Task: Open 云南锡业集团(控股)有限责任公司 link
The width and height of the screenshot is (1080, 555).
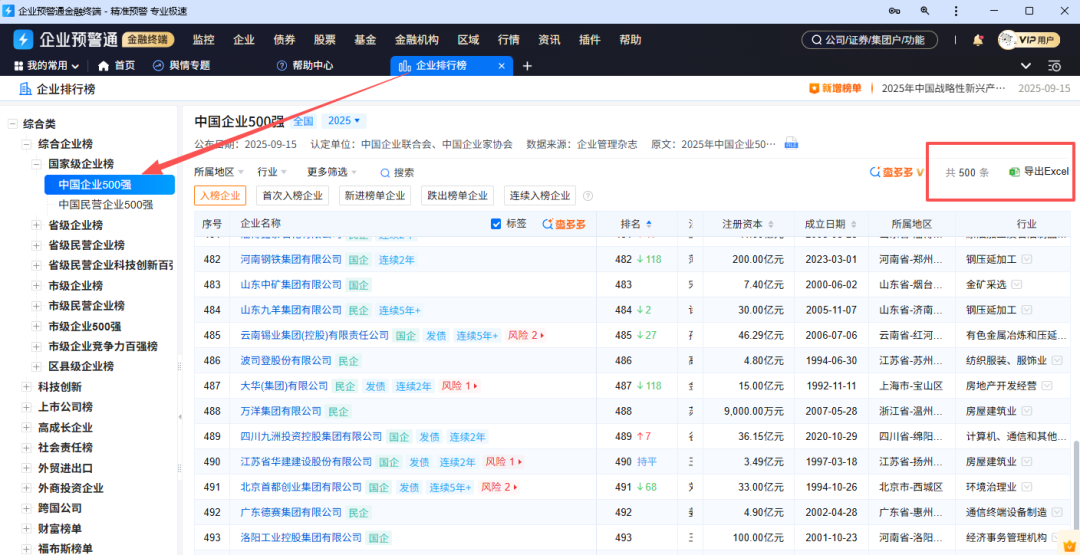Action: tap(314, 335)
